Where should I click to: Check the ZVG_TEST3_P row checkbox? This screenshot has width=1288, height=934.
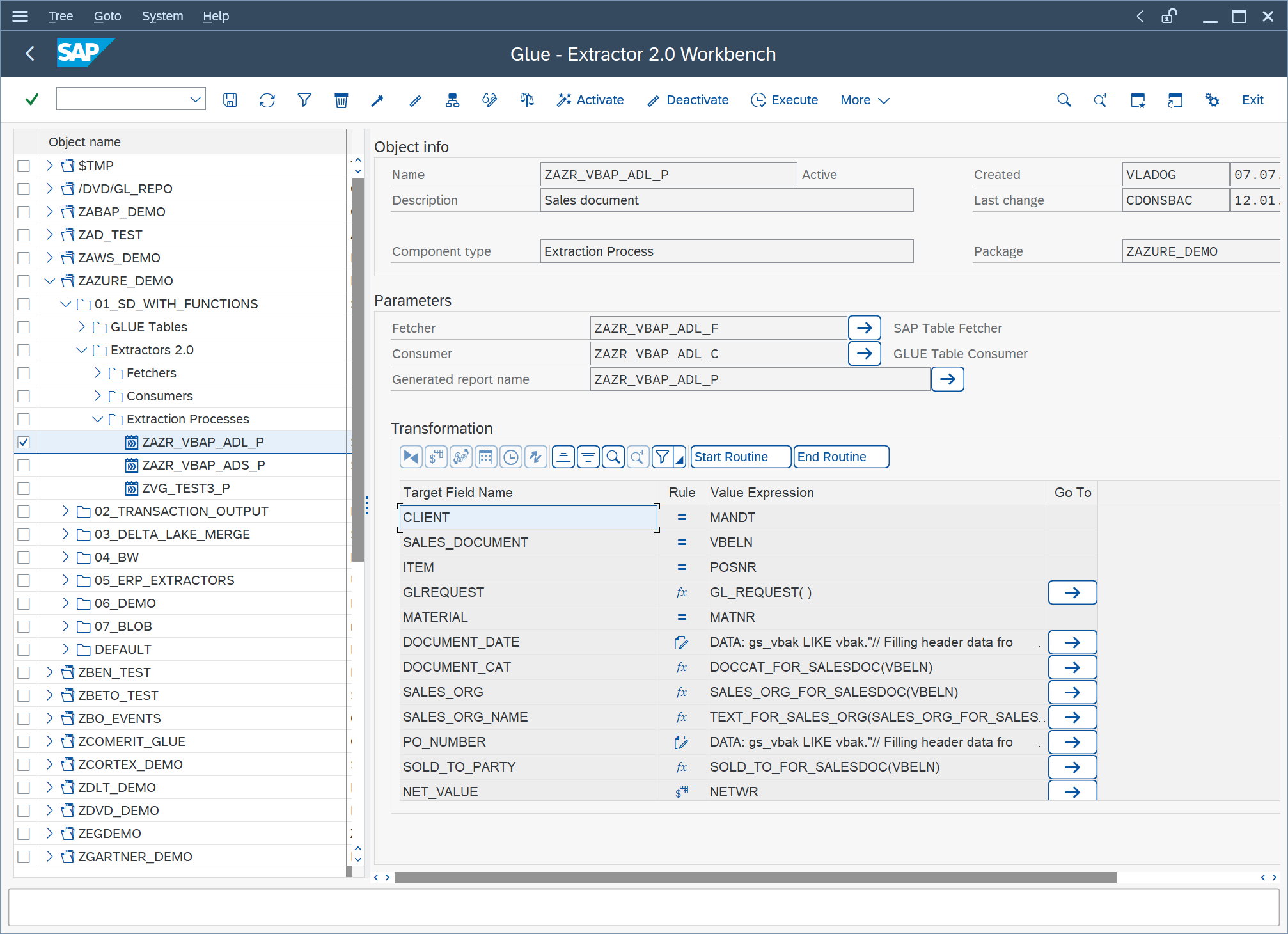point(24,488)
